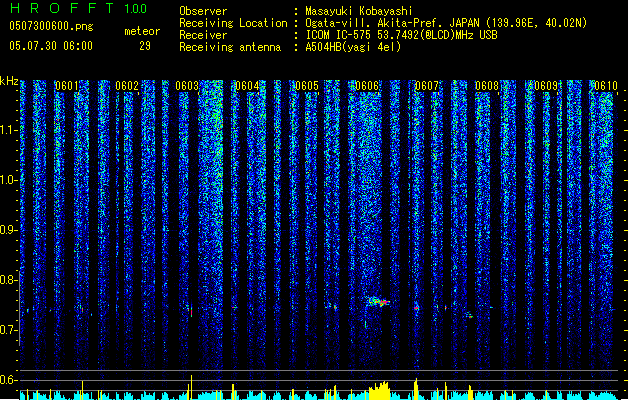Click the 1.1 kHz axis label
The height and width of the screenshot is (400, 629).
[x=8, y=130]
